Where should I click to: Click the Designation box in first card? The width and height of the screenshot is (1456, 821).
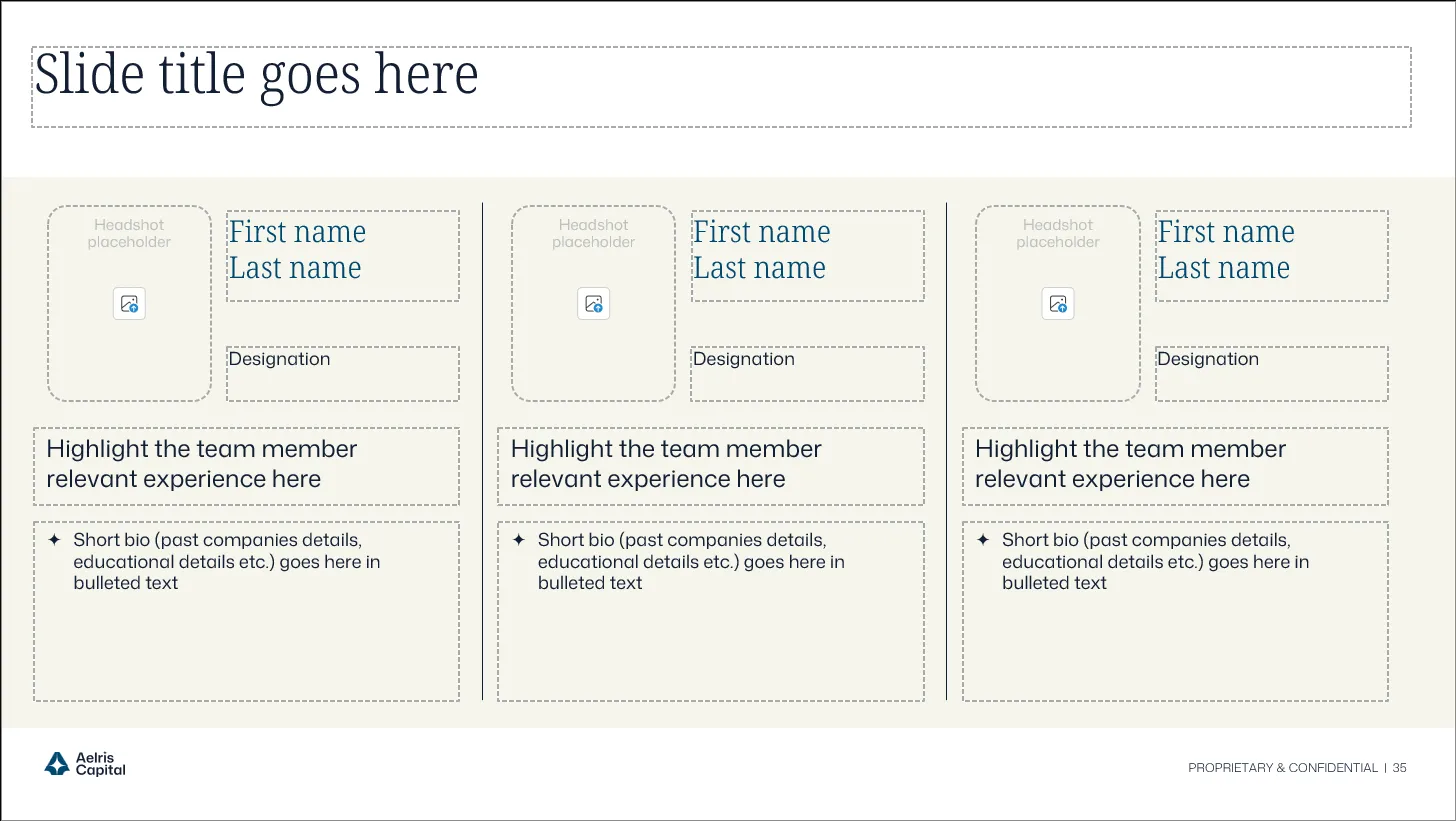343,374
